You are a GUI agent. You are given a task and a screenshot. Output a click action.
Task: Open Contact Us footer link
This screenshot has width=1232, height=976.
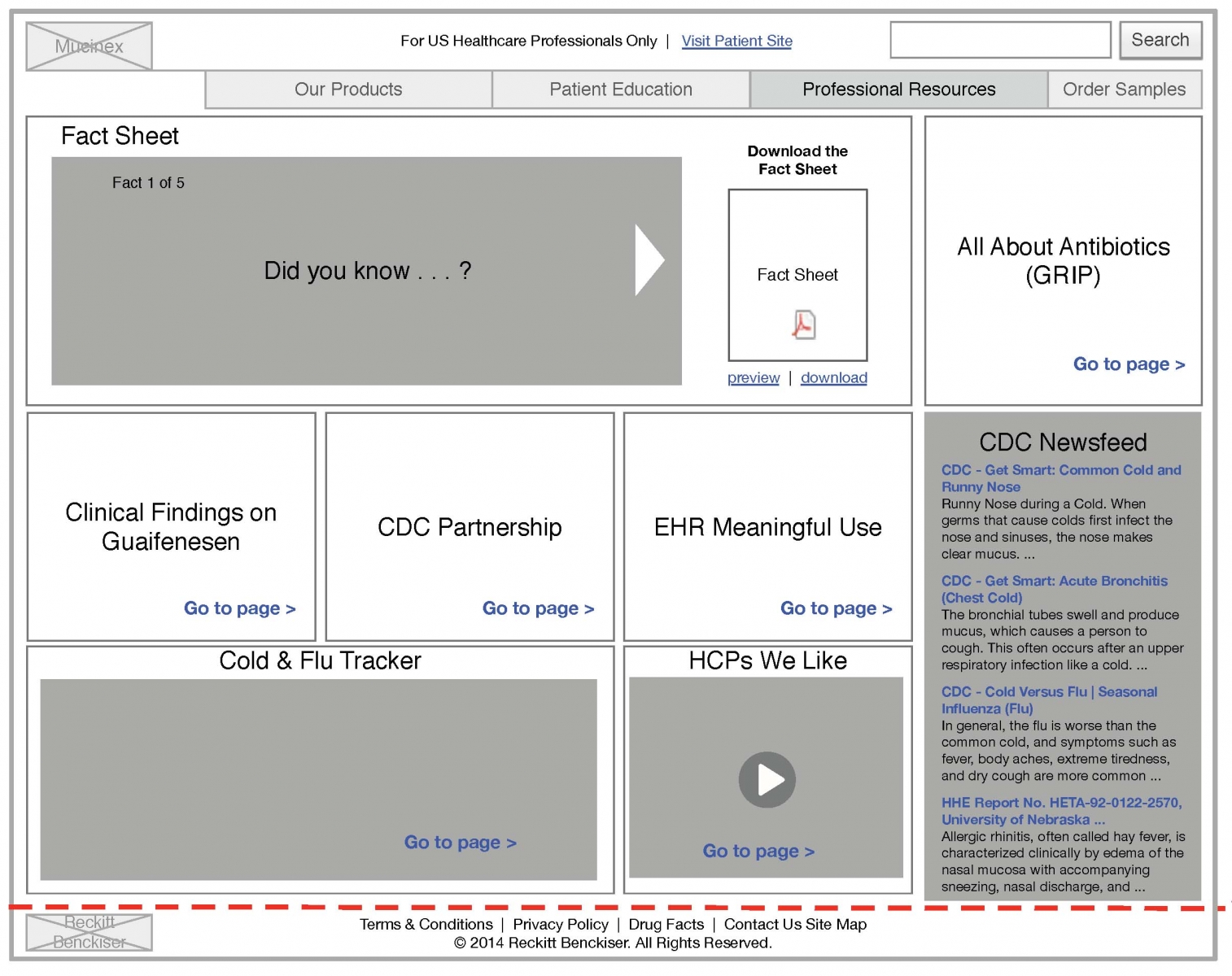point(762,924)
